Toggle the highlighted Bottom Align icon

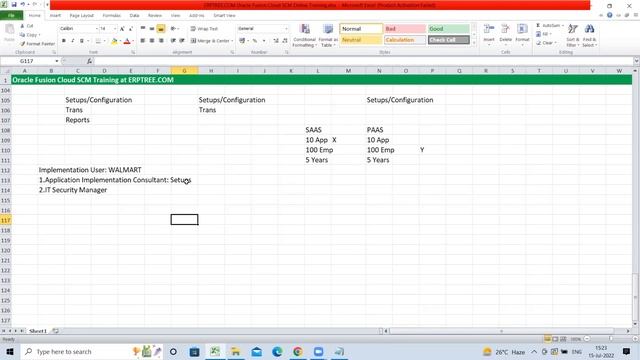point(161,29)
